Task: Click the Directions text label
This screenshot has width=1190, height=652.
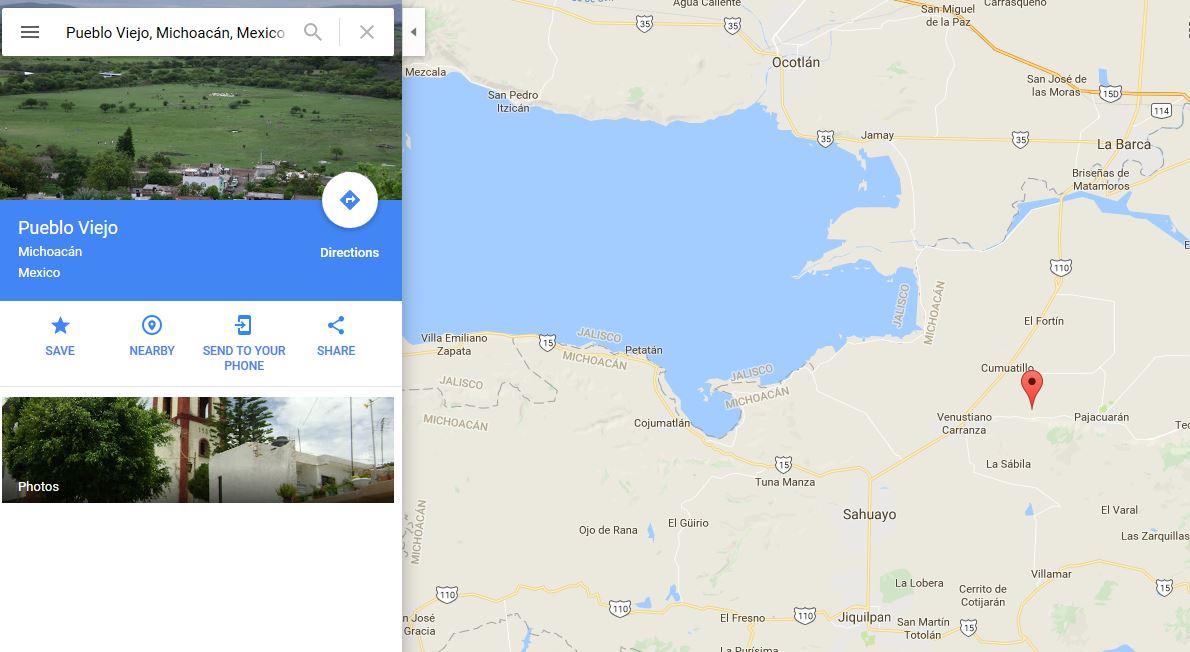Action: click(349, 253)
